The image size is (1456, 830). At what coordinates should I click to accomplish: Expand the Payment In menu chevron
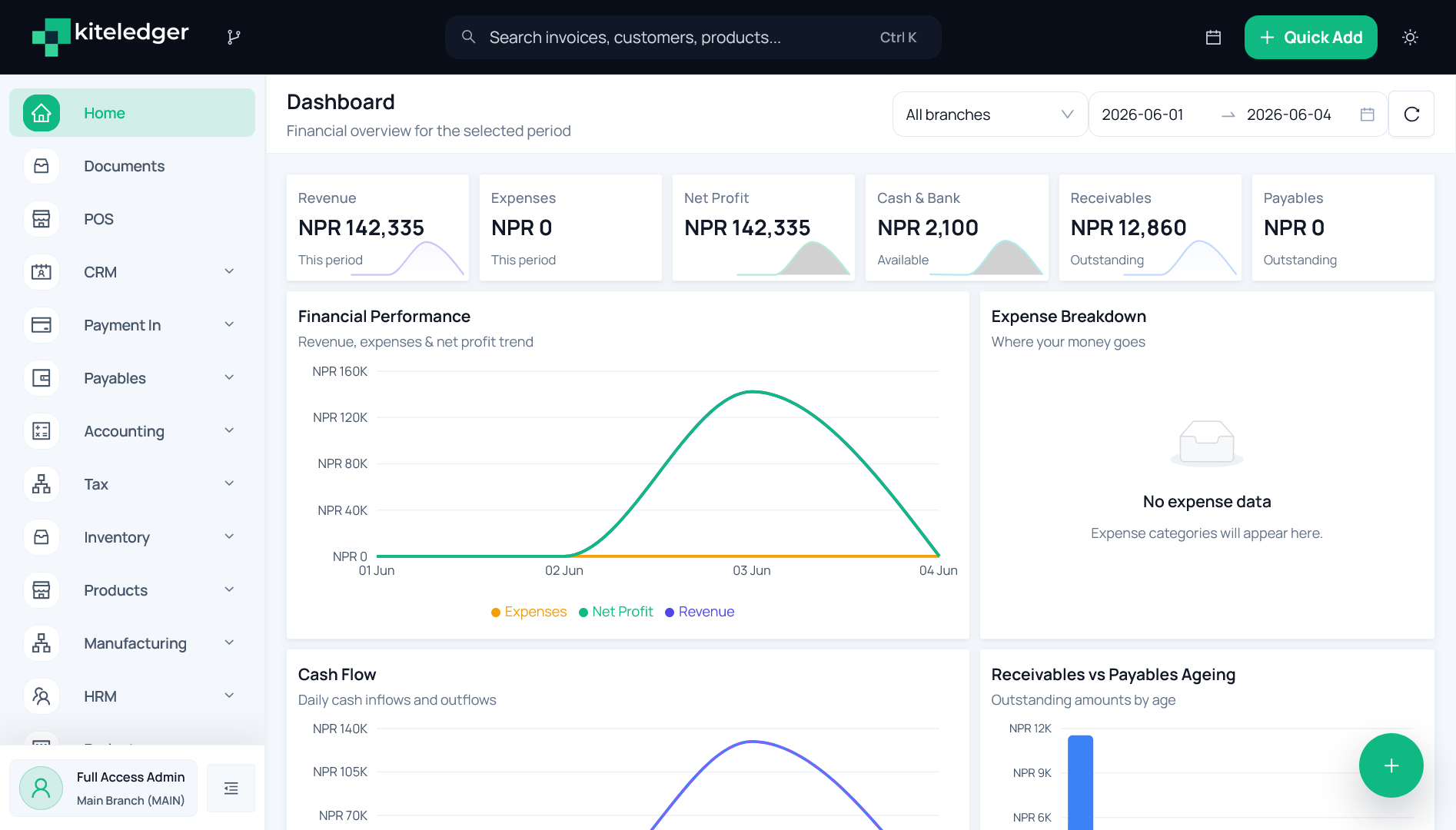229,324
